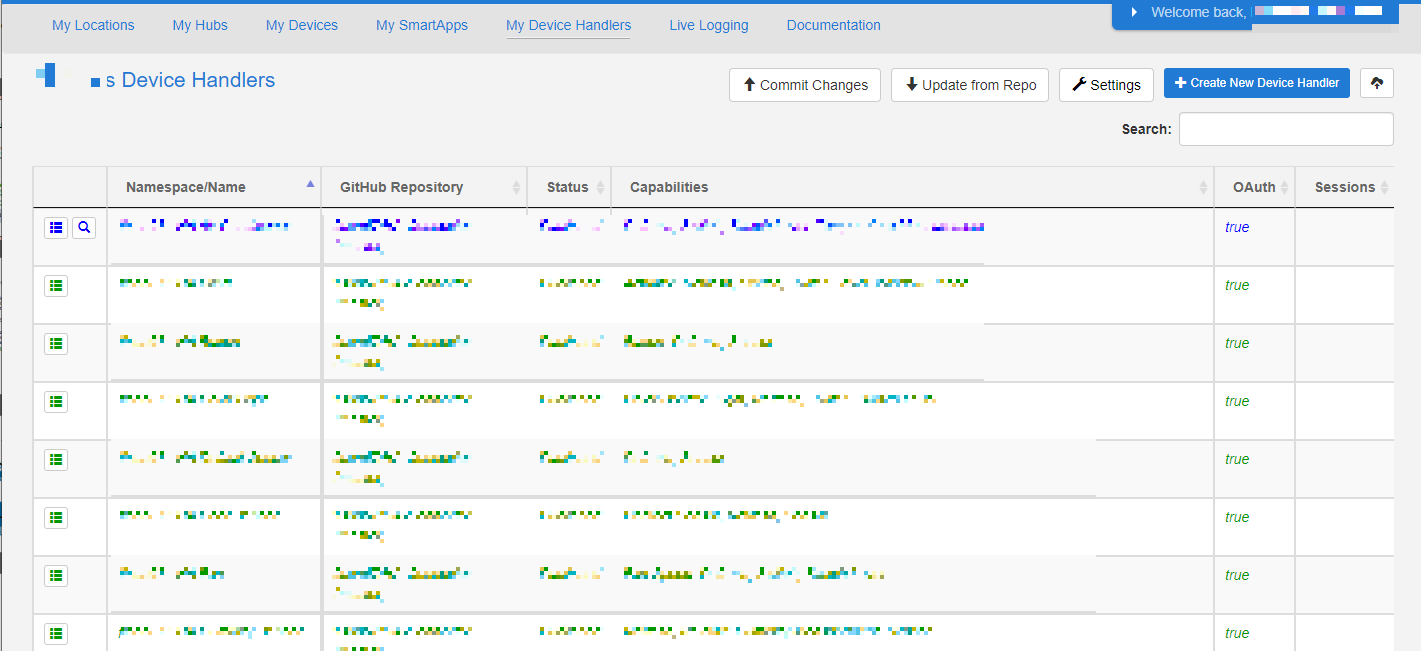Image resolution: width=1421 pixels, height=651 pixels.
Task: Sort by OAuth column
Action: [1254, 187]
